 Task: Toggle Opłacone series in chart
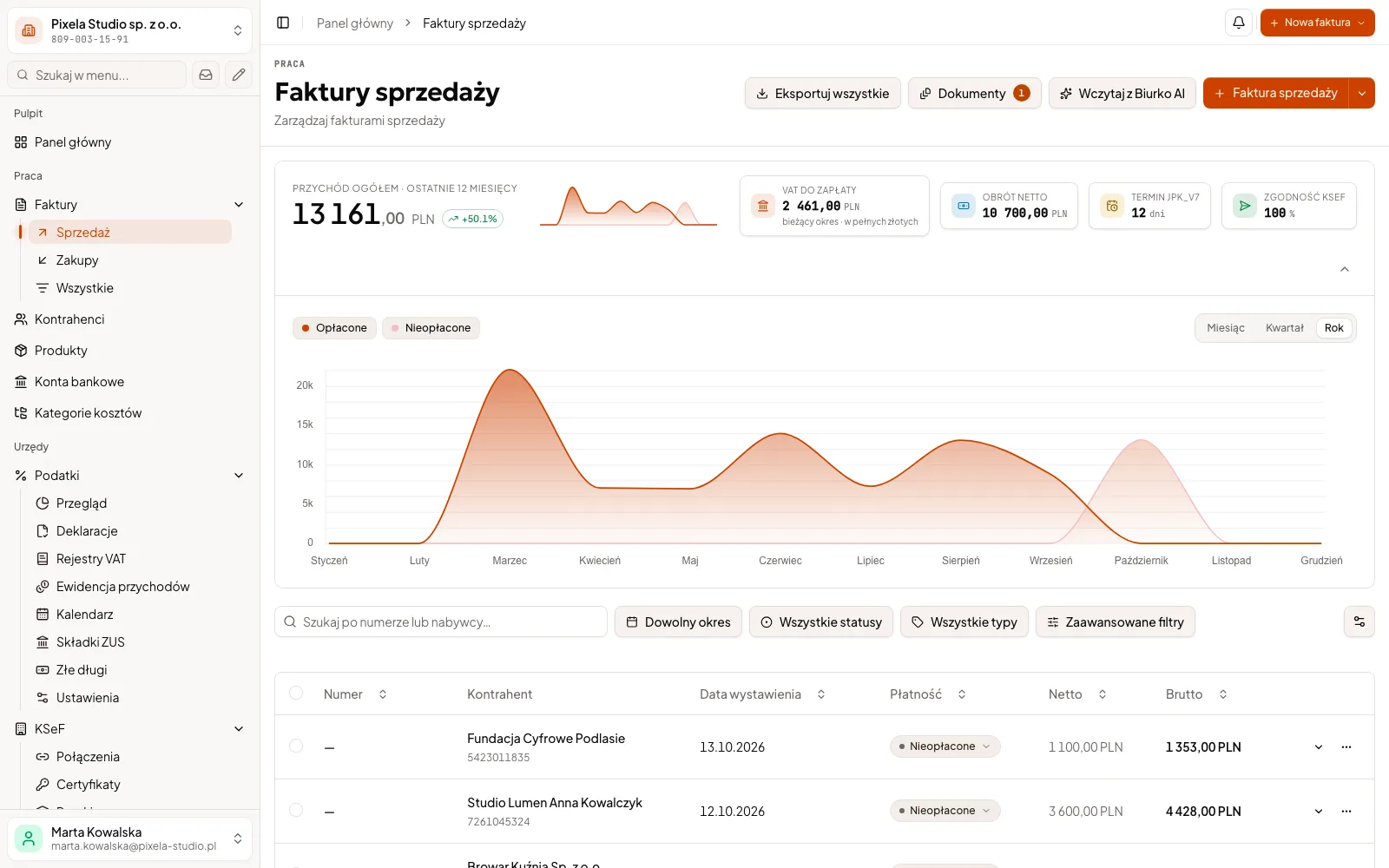pyautogui.click(x=334, y=328)
